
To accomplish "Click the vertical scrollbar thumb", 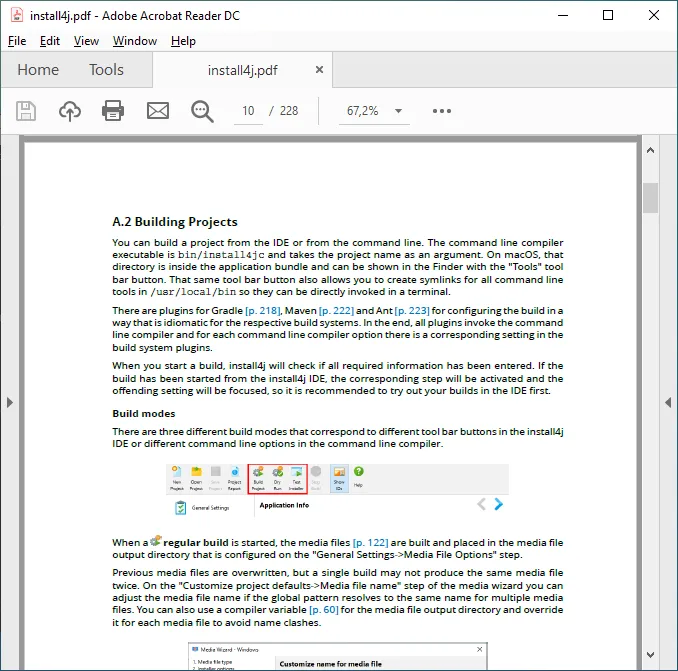I will coord(650,198).
